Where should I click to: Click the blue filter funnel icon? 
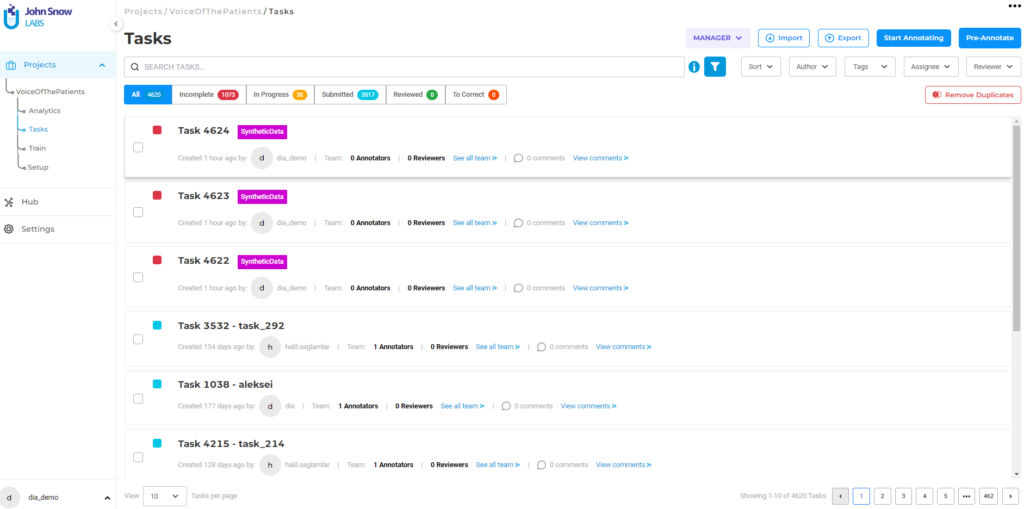click(x=715, y=67)
